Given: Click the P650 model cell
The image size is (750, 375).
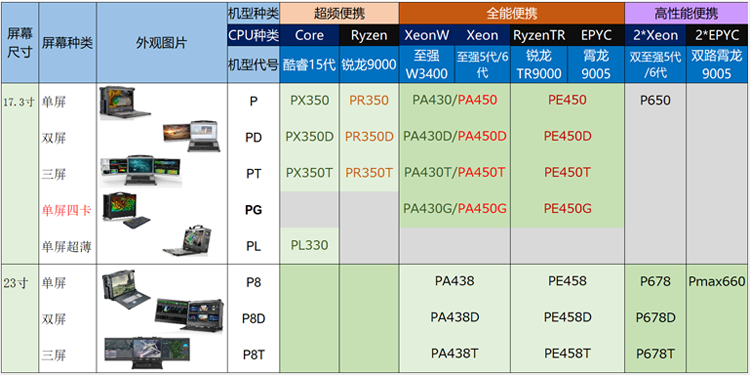Looking at the screenshot, I should pyautogui.click(x=655, y=100).
